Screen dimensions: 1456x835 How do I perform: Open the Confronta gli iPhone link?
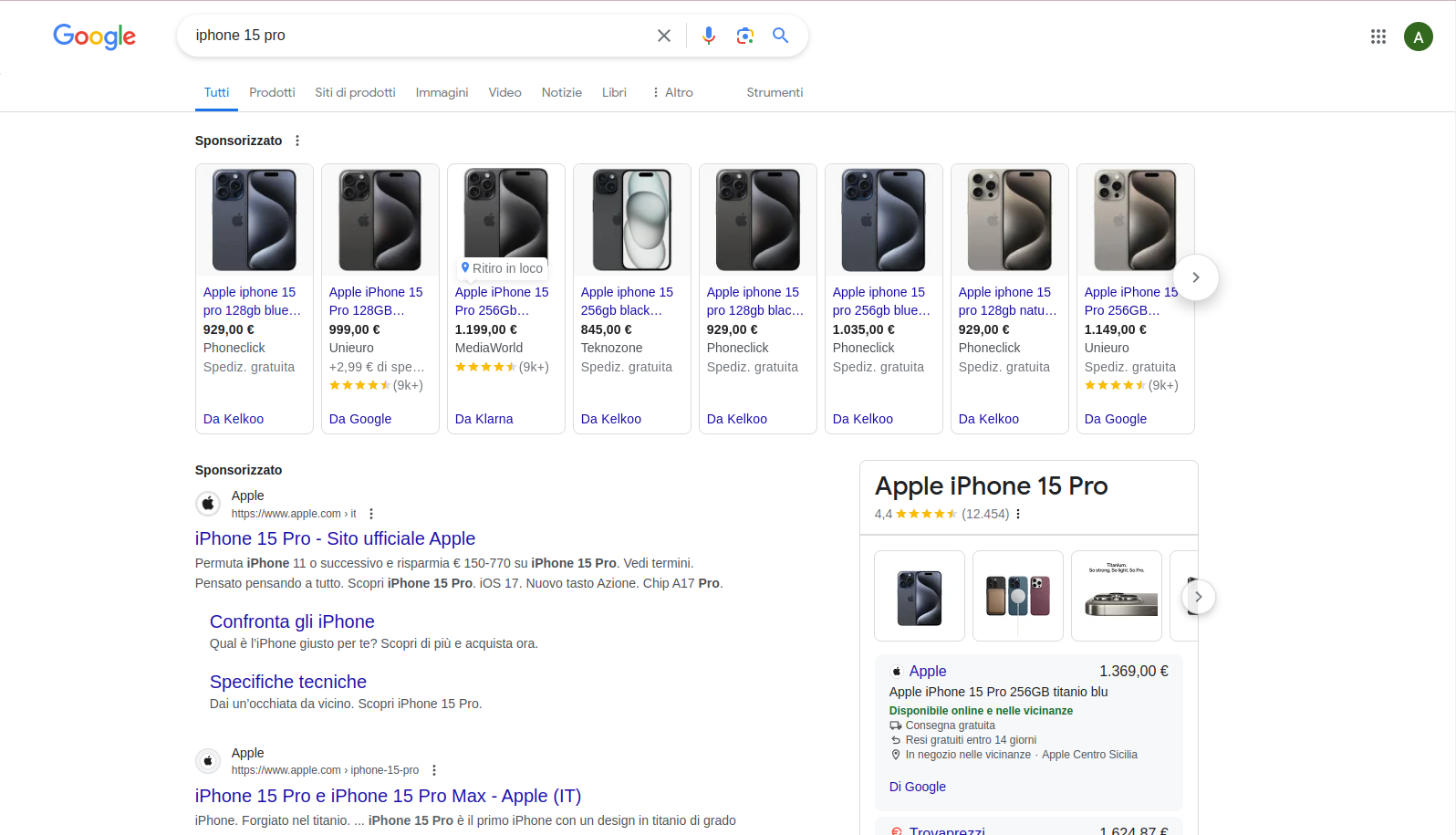pyautogui.click(x=292, y=621)
